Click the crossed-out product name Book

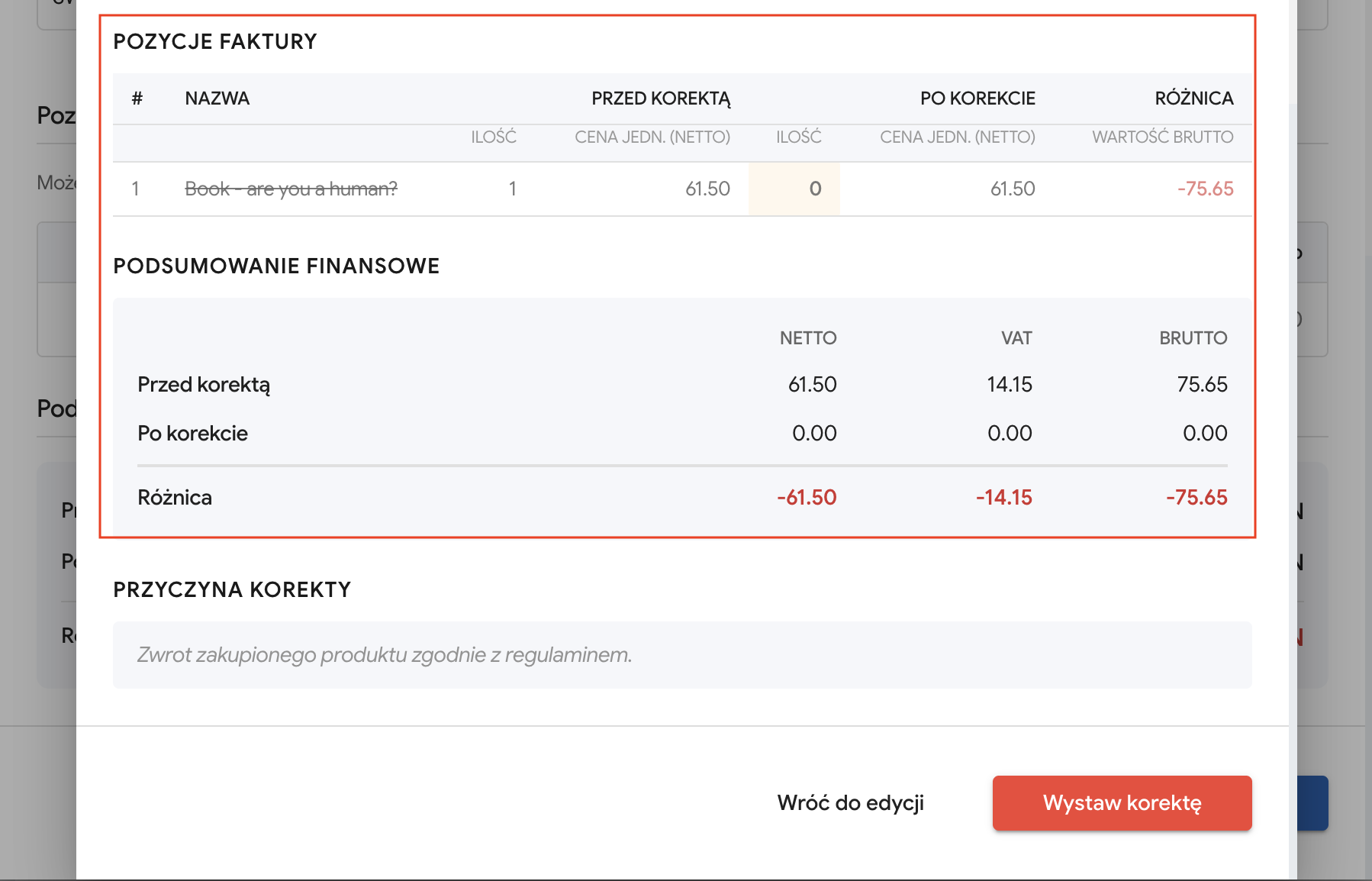coord(291,189)
